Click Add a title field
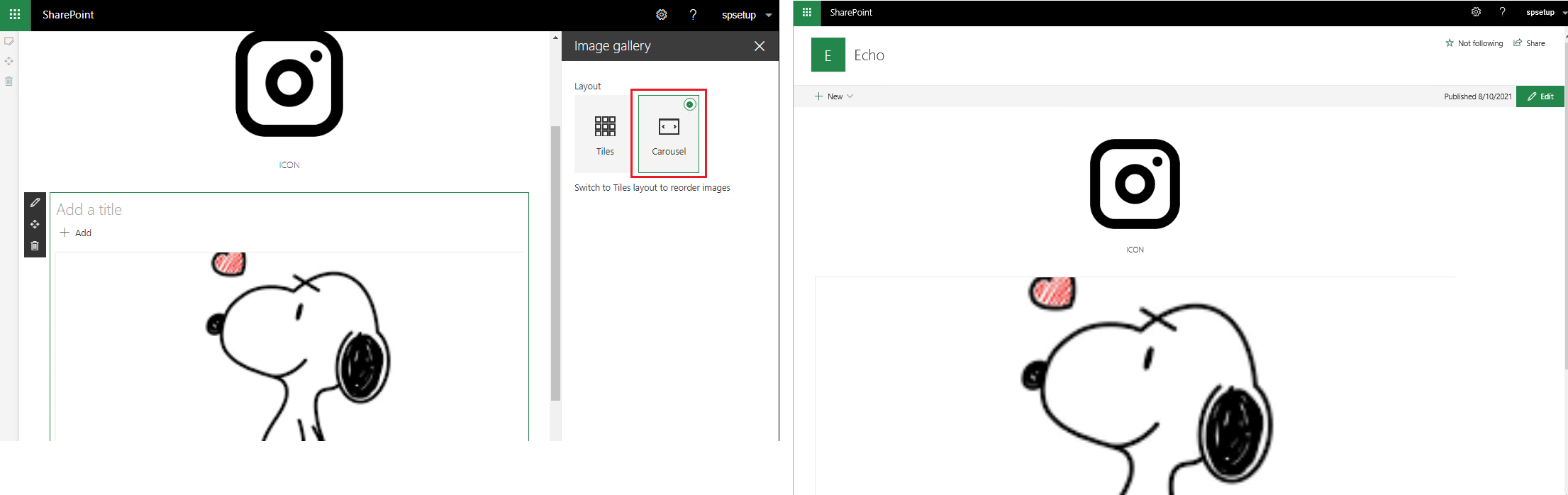This screenshot has height=495, width=1568. (x=89, y=209)
